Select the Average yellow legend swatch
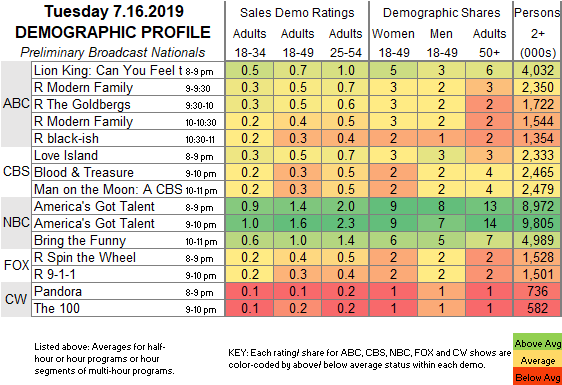 point(537,361)
